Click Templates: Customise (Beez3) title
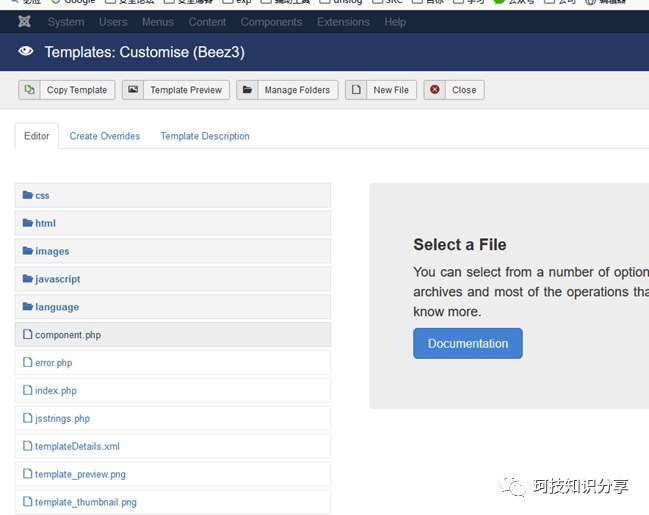This screenshot has height=515, width=649. (x=144, y=52)
